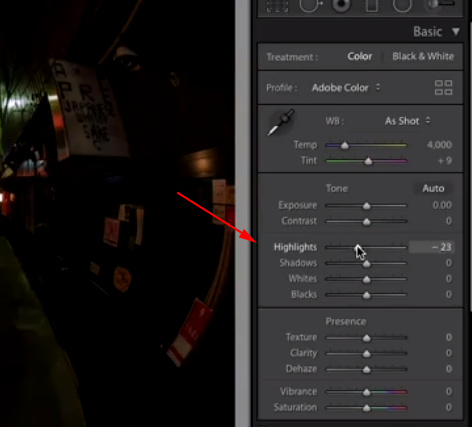Click the Clarity value 0
472x427 pixels.
[x=449, y=353]
